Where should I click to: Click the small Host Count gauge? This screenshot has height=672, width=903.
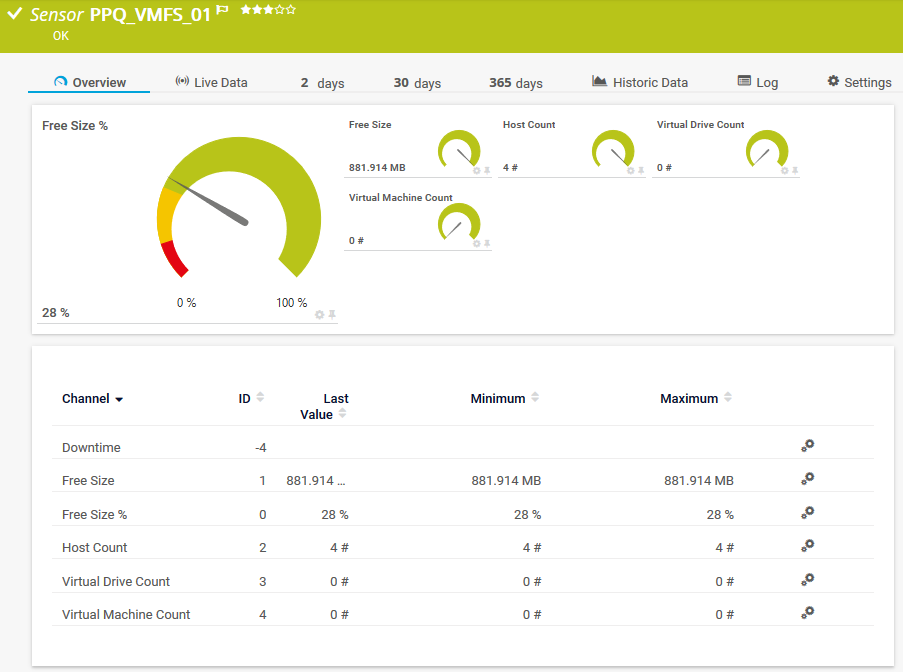click(612, 151)
